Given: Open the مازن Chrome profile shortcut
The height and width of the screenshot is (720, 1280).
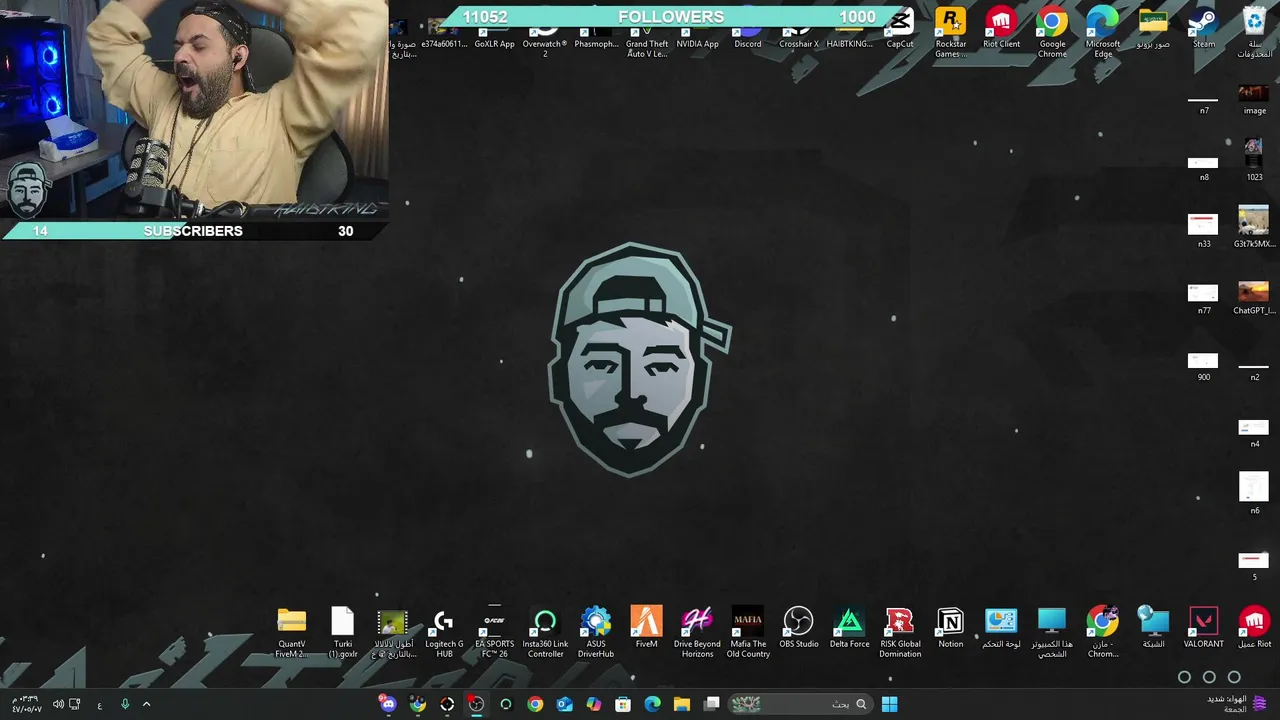Looking at the screenshot, I should coord(1102,632).
